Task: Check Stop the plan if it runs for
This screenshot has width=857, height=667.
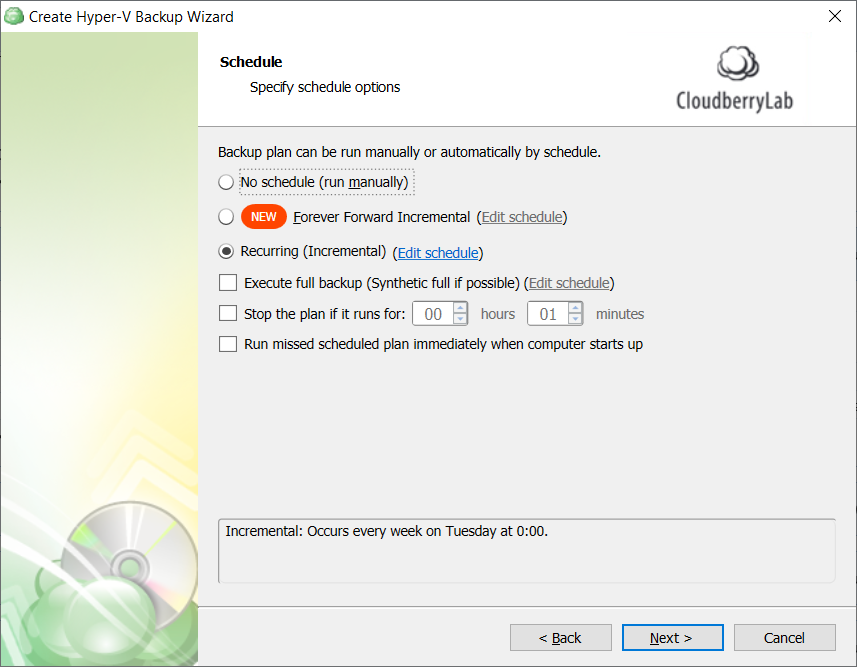Action: (x=228, y=313)
